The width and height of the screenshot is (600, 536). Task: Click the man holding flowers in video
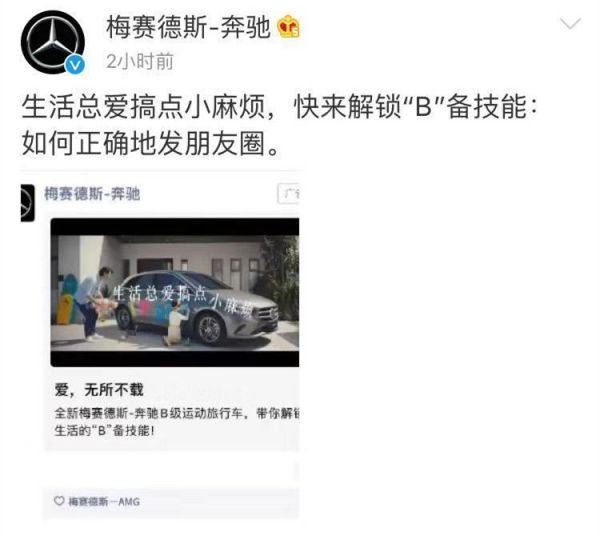[x=93, y=304]
